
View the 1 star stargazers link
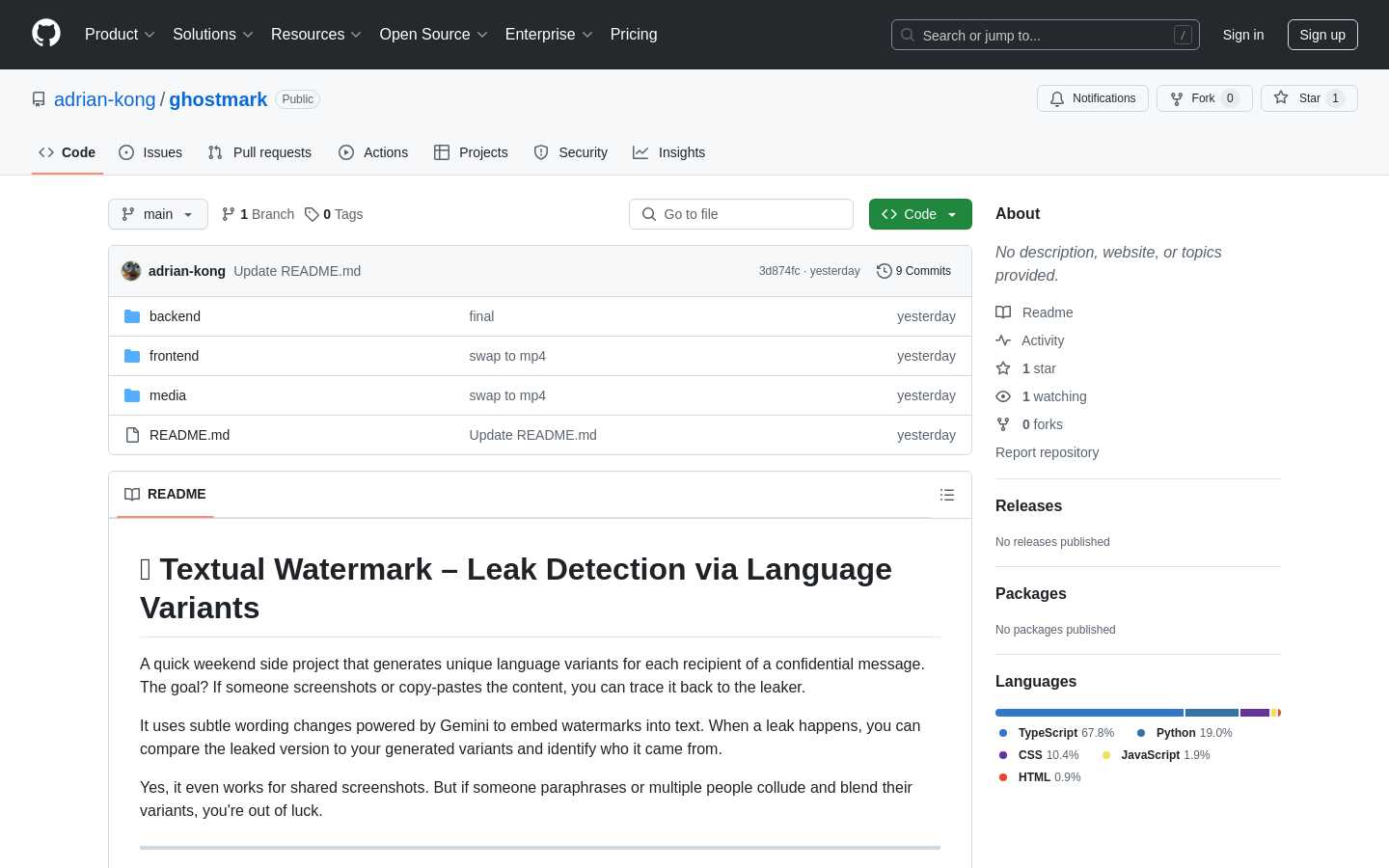(1026, 368)
